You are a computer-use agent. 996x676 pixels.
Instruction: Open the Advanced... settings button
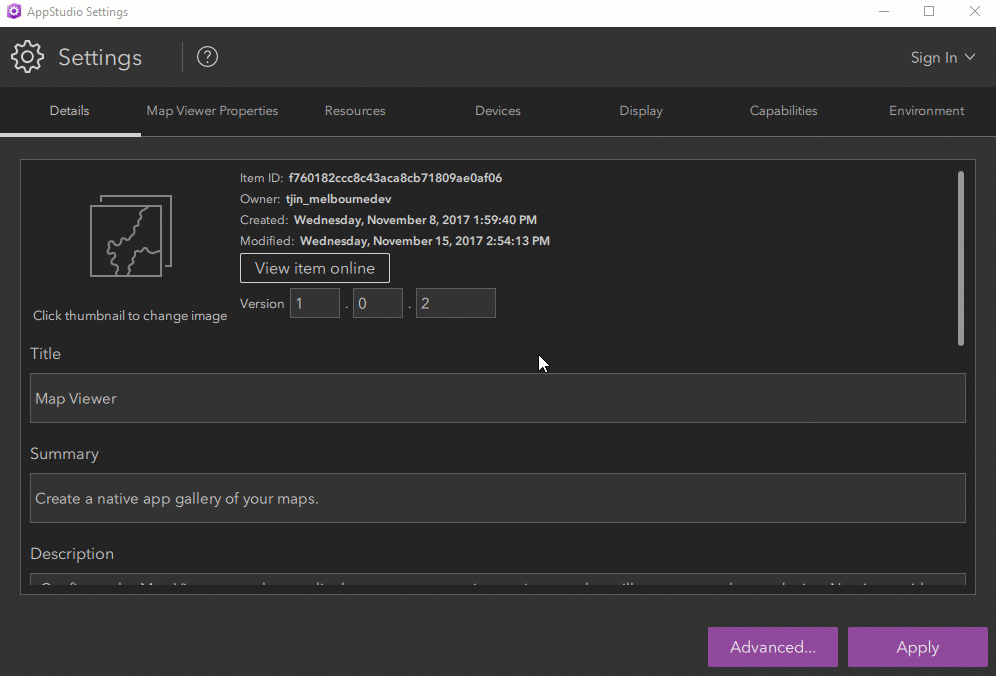tap(772, 647)
